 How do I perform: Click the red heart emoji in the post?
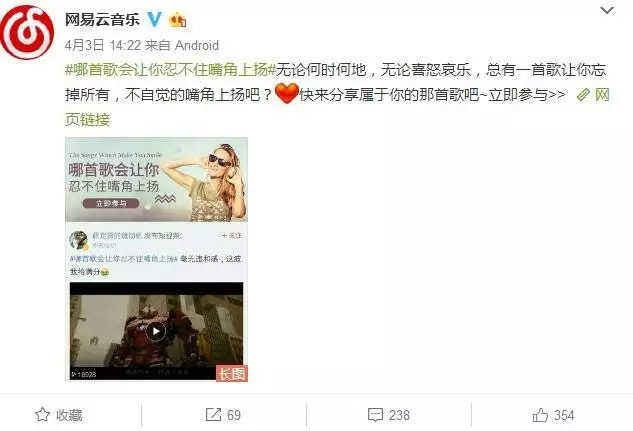click(287, 93)
